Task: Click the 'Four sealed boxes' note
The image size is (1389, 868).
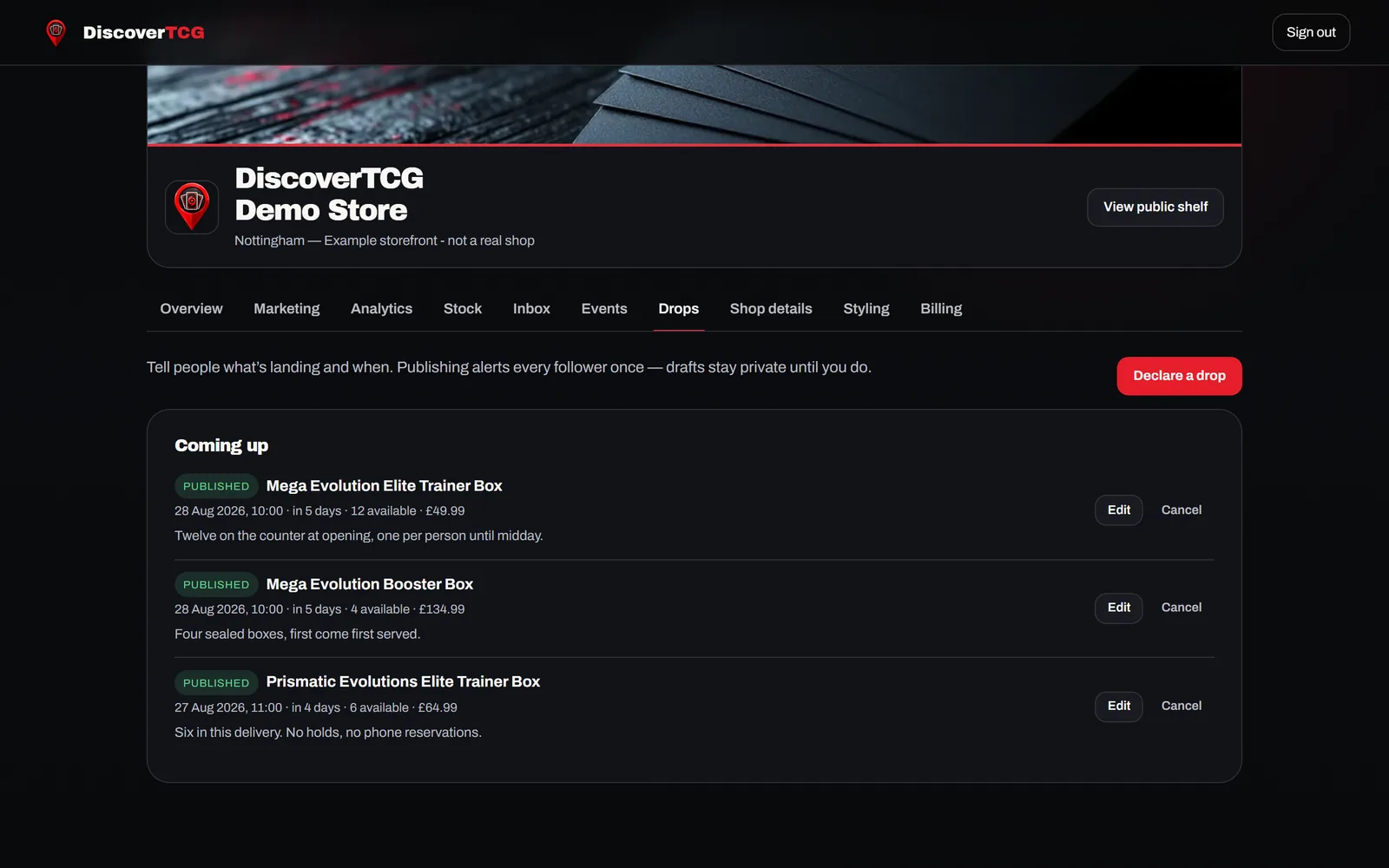Action: [297, 635]
